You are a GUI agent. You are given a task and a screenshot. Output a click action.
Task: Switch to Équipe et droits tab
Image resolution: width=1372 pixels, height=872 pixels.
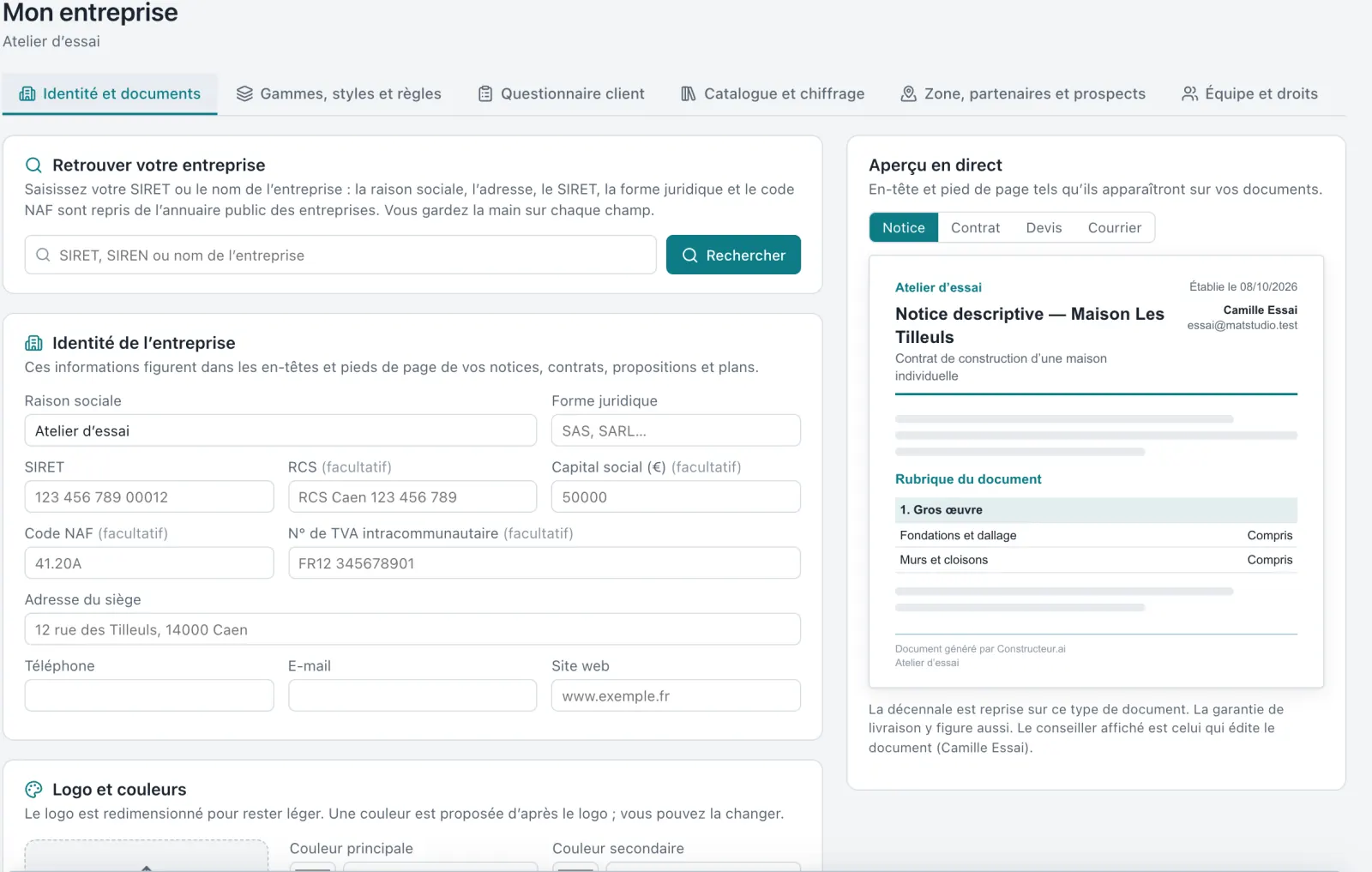(x=1249, y=93)
